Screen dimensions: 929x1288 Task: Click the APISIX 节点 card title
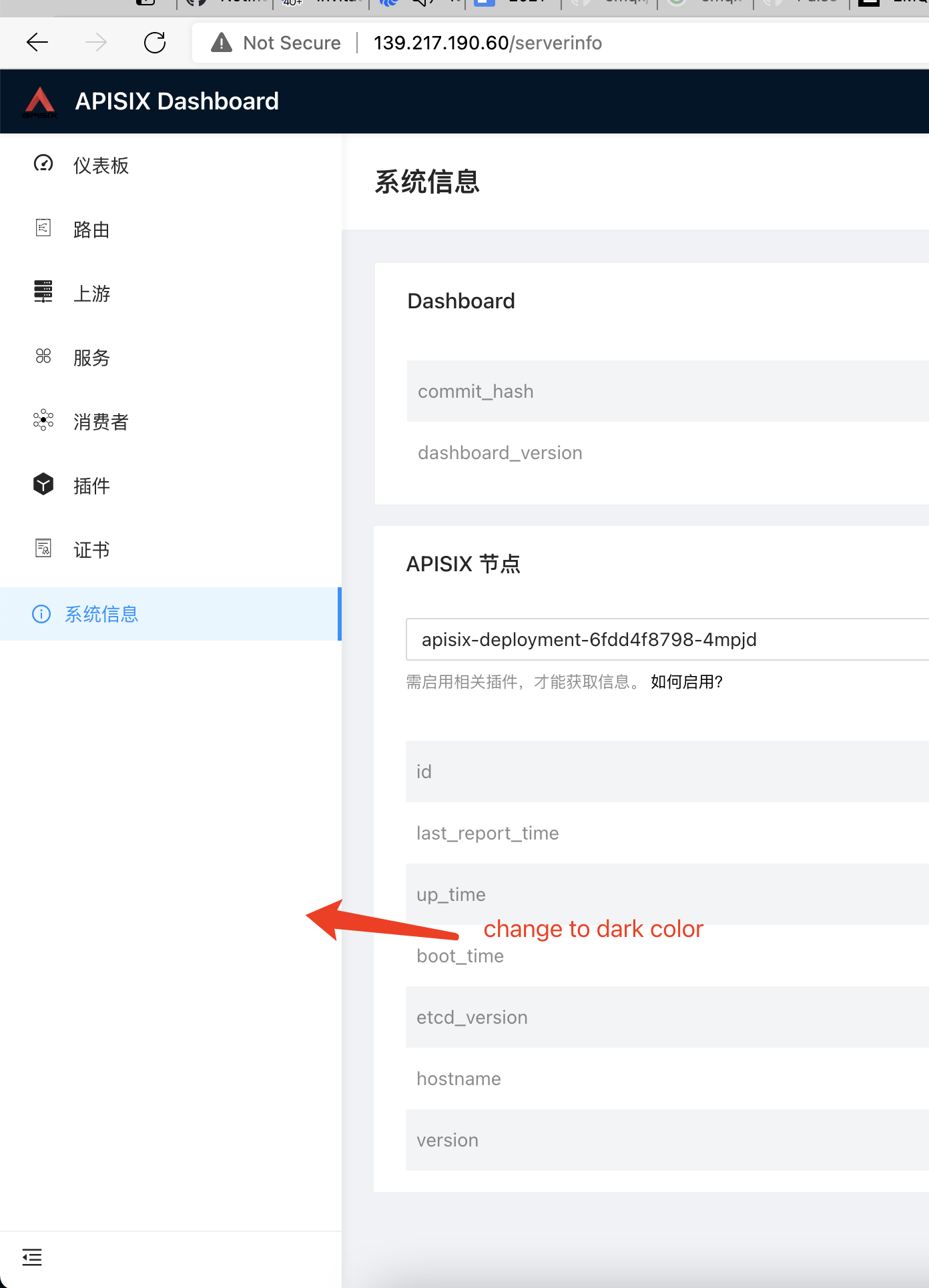[463, 564]
